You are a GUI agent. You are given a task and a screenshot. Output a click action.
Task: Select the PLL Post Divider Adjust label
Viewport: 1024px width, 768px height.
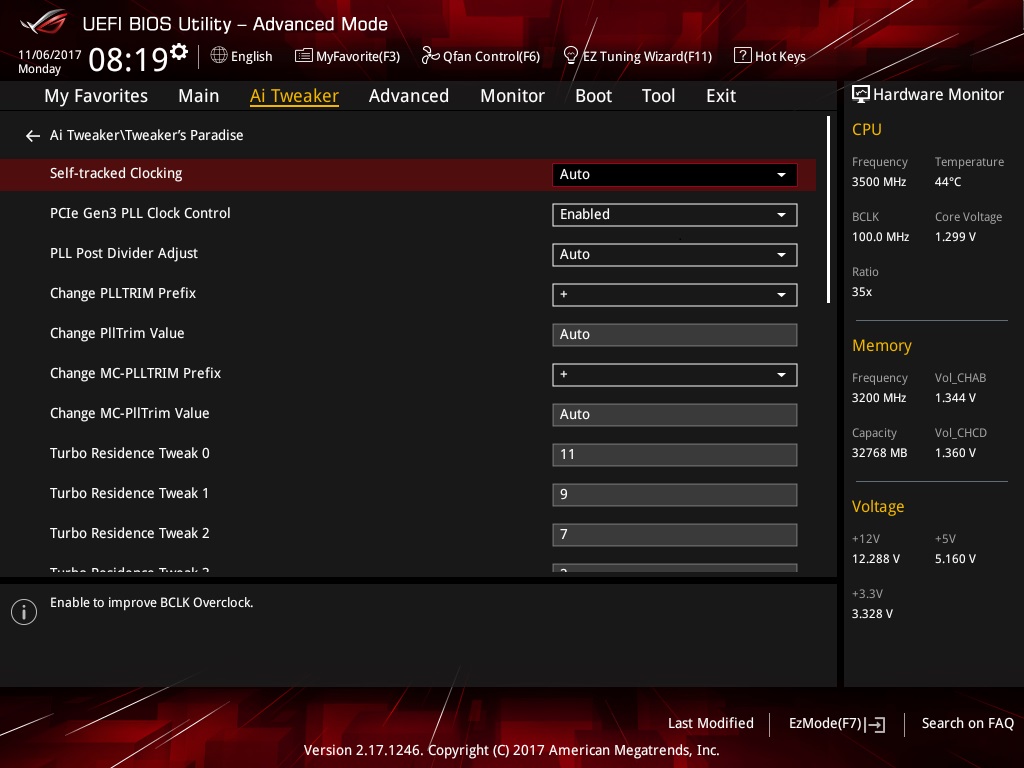click(124, 253)
